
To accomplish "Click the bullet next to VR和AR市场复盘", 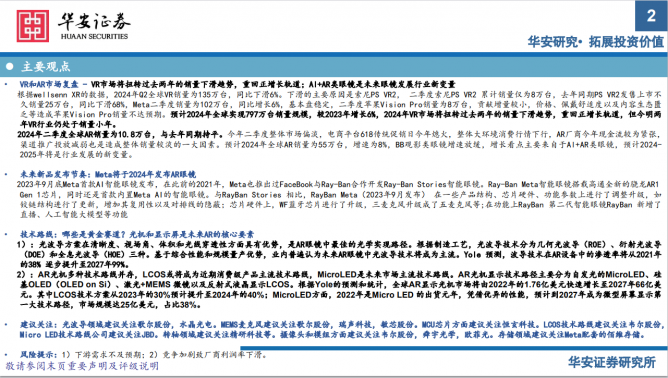I will 6,84.
